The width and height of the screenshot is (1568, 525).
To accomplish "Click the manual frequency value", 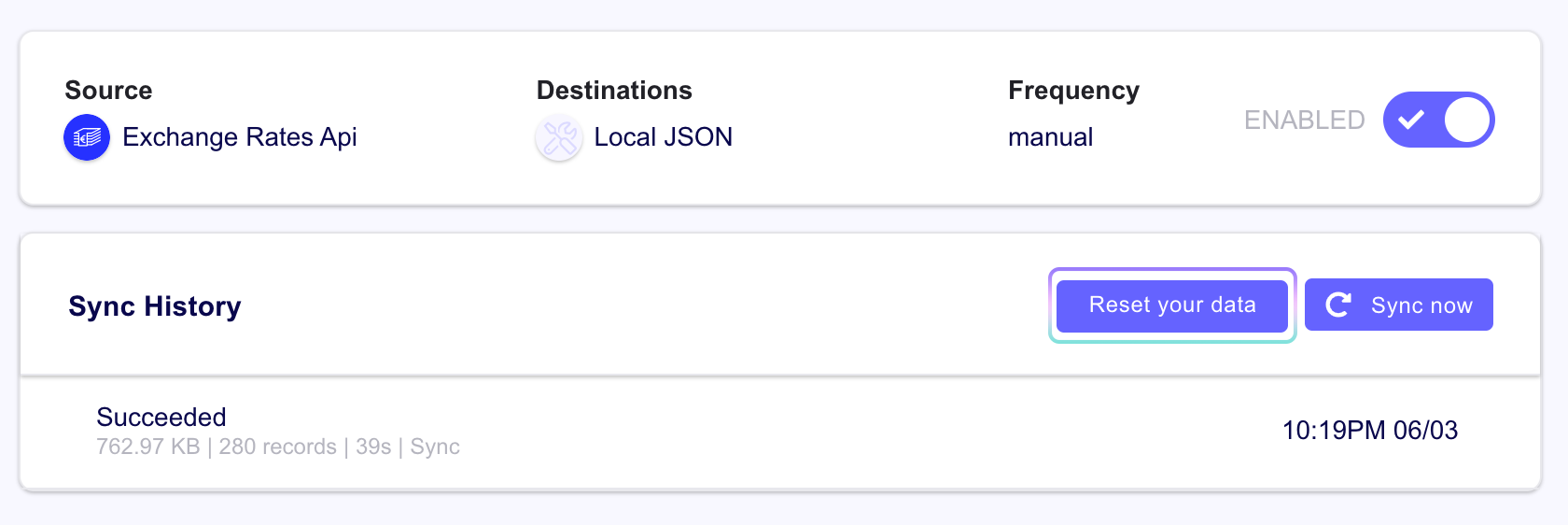I will [1050, 137].
